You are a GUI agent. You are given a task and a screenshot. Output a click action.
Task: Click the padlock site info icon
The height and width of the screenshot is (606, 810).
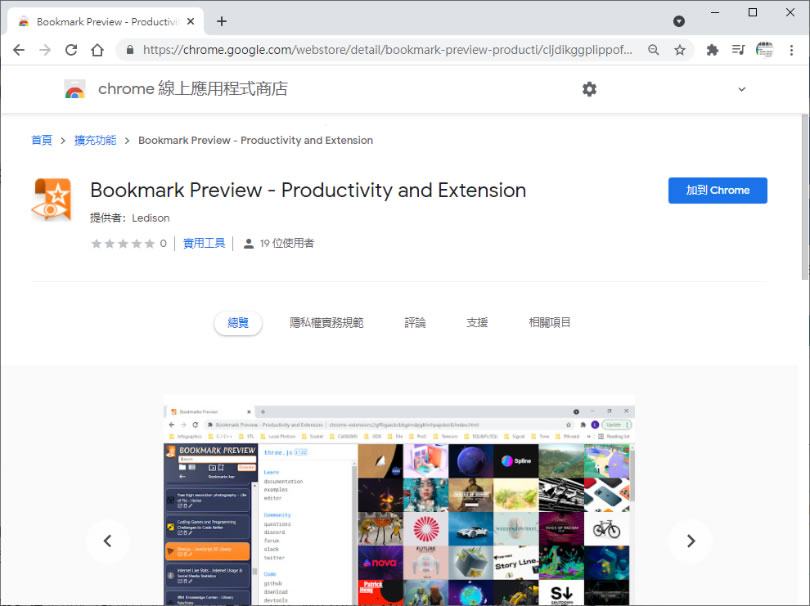130,50
